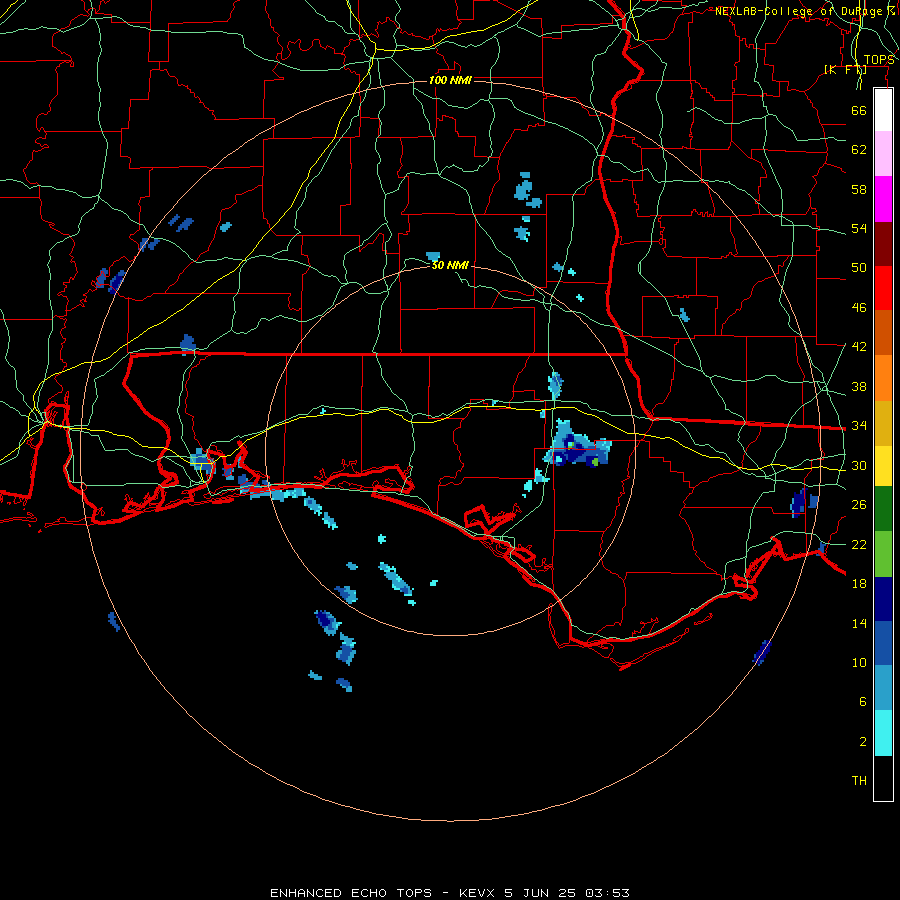The height and width of the screenshot is (900, 900).
Task: Select the cyan 2-6 kft legend swatch
Action: pyautogui.click(x=883, y=733)
